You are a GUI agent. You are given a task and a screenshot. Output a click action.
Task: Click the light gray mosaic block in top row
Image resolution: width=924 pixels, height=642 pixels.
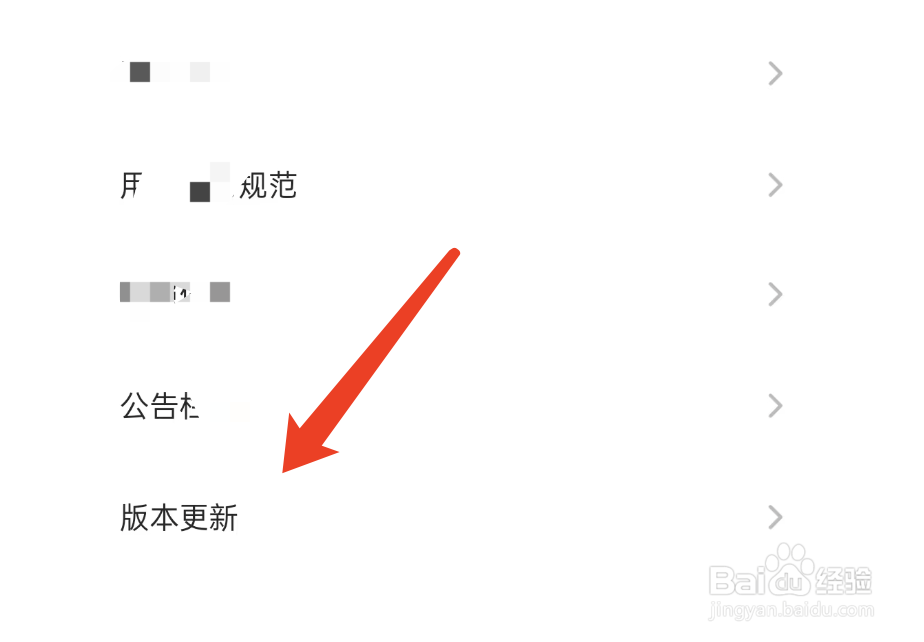pos(200,72)
